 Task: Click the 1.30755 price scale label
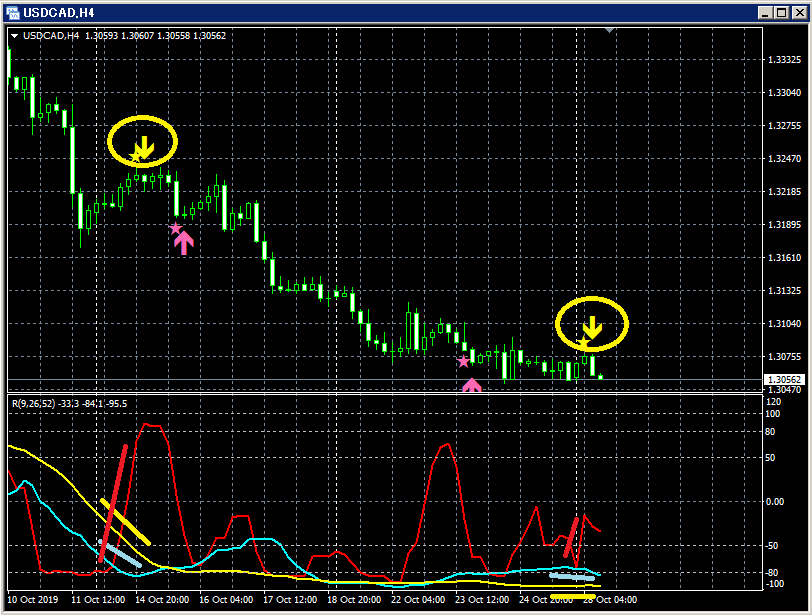click(x=784, y=357)
